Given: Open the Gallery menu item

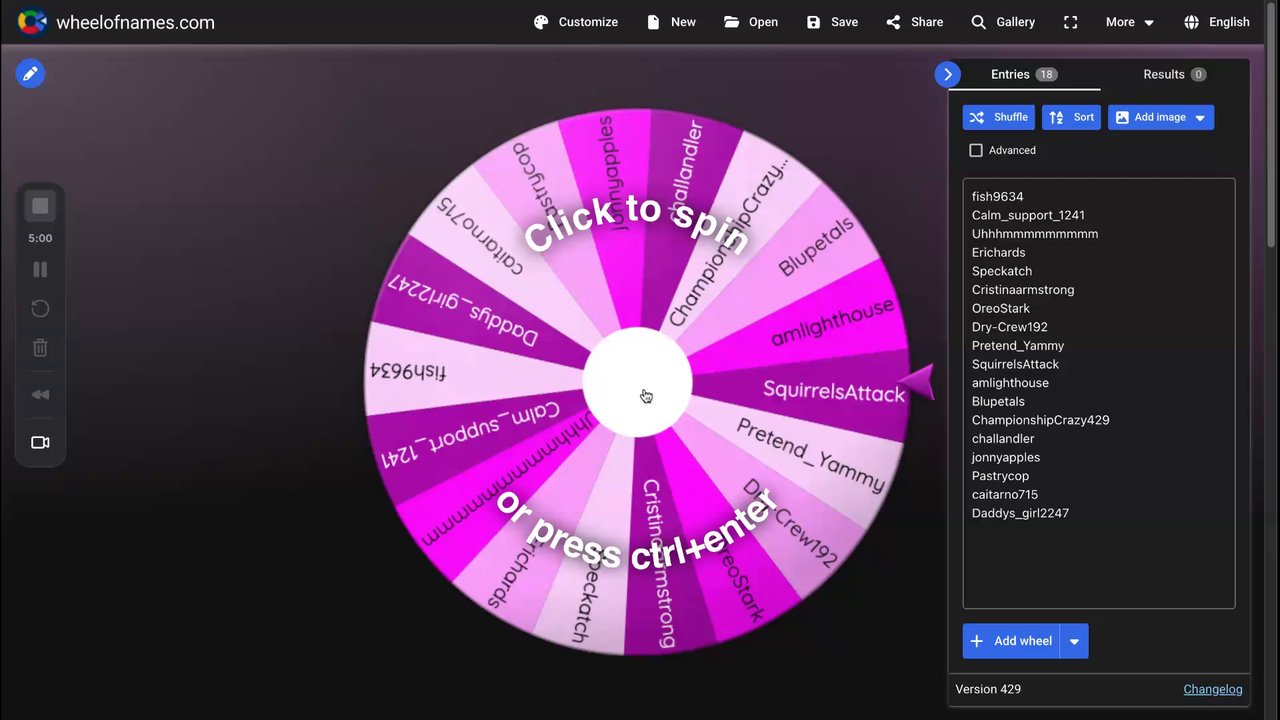Looking at the screenshot, I should click(x=1003, y=22).
